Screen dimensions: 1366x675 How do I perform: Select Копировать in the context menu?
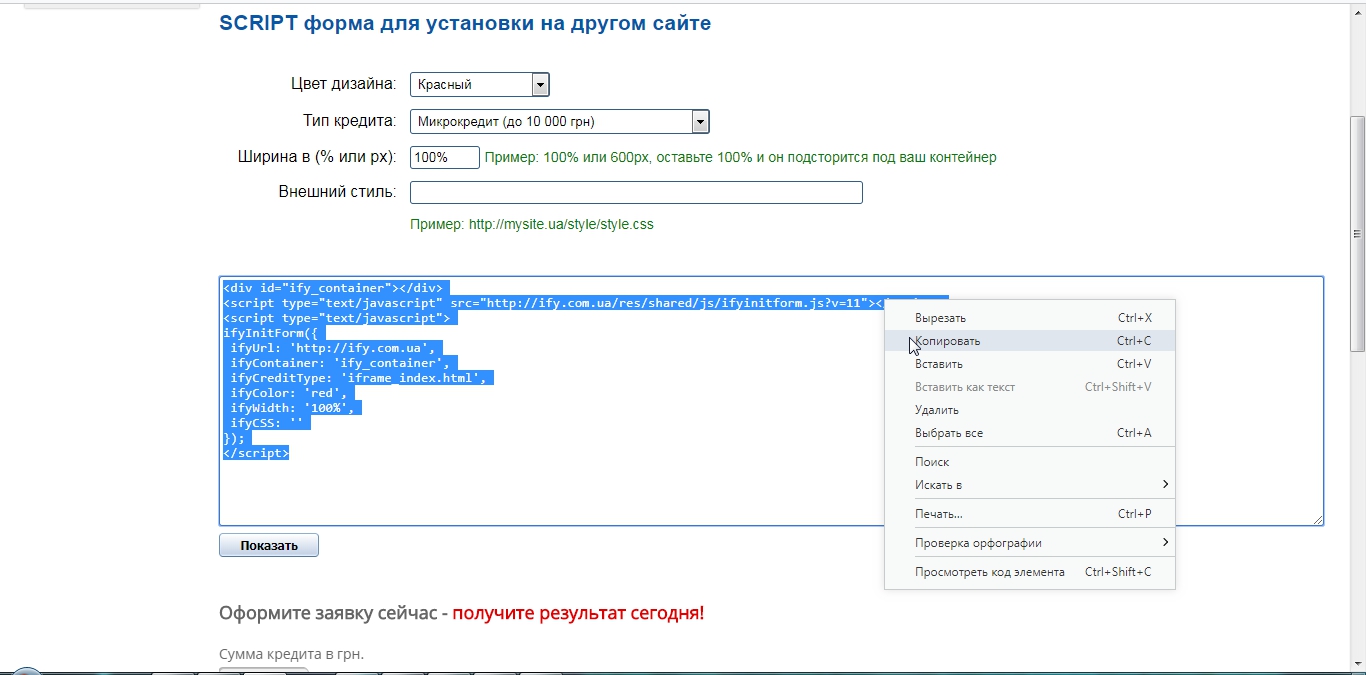coord(947,341)
